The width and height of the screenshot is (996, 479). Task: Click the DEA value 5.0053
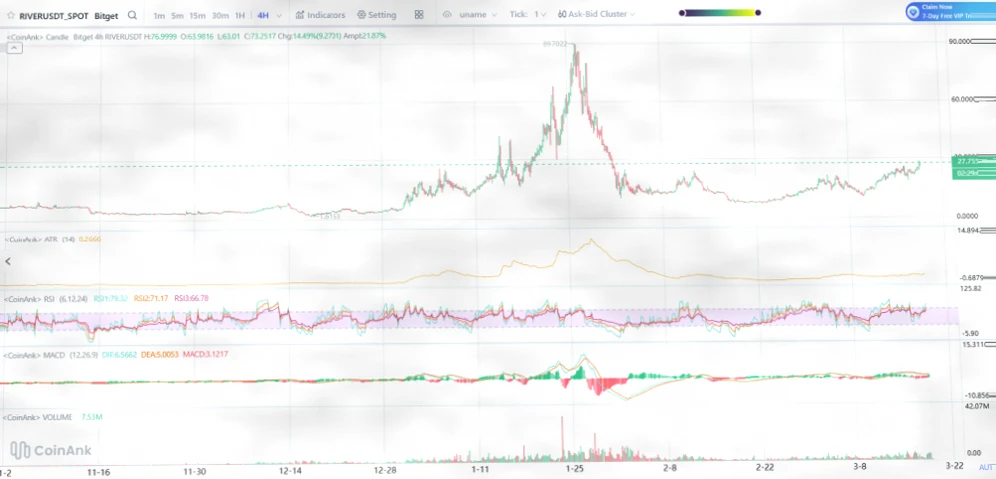click(161, 354)
